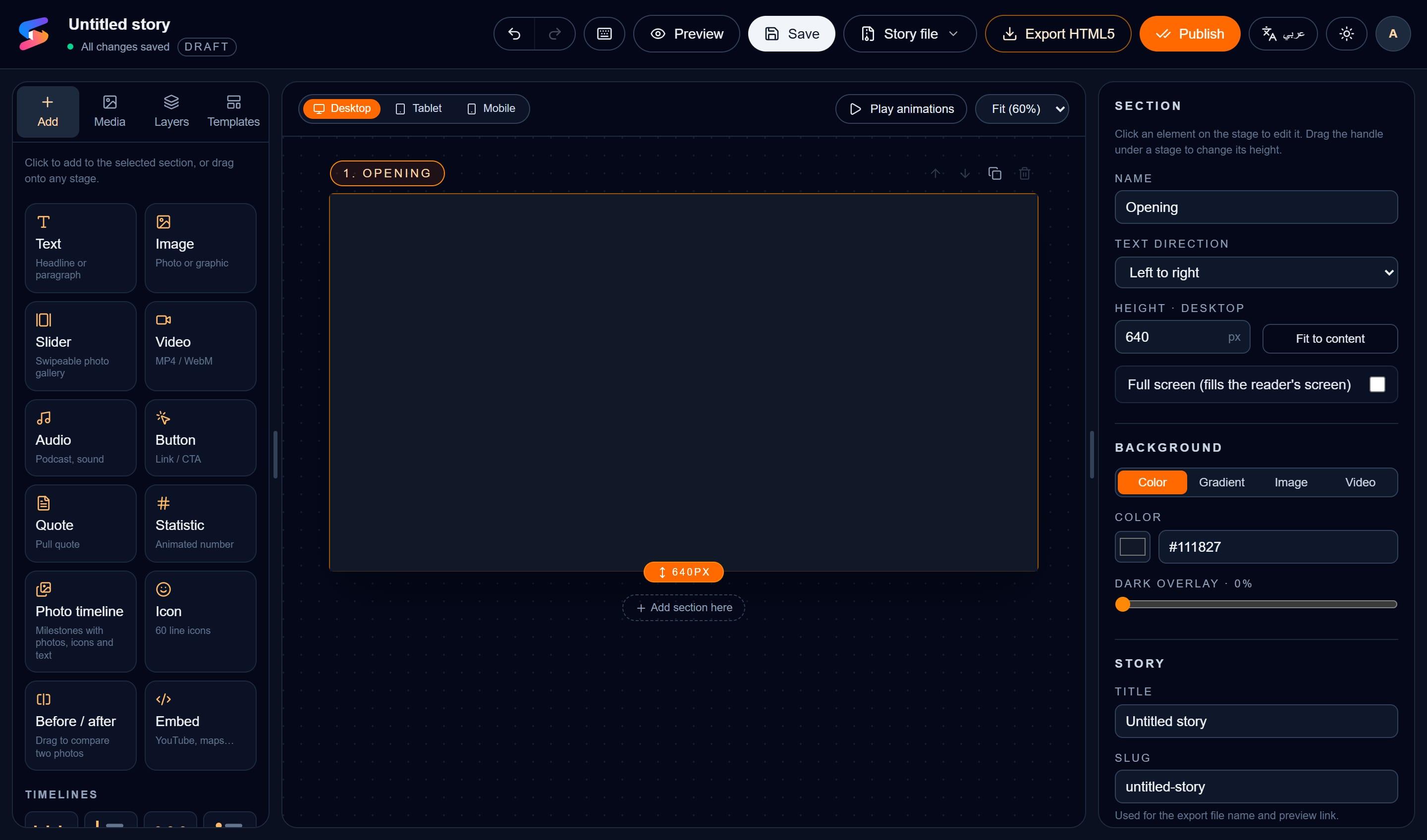
Task: Click the Slug input field
Action: 1256,786
